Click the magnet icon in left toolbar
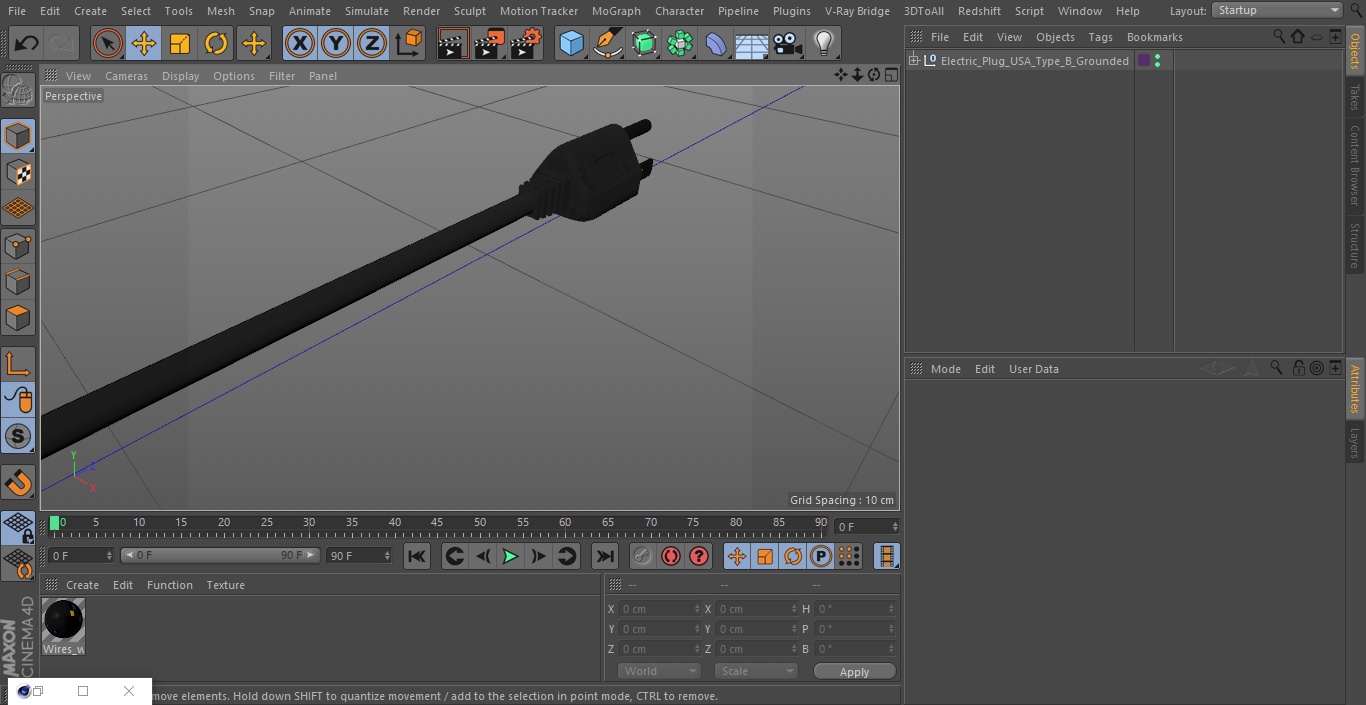This screenshot has width=1366, height=705. click(18, 483)
